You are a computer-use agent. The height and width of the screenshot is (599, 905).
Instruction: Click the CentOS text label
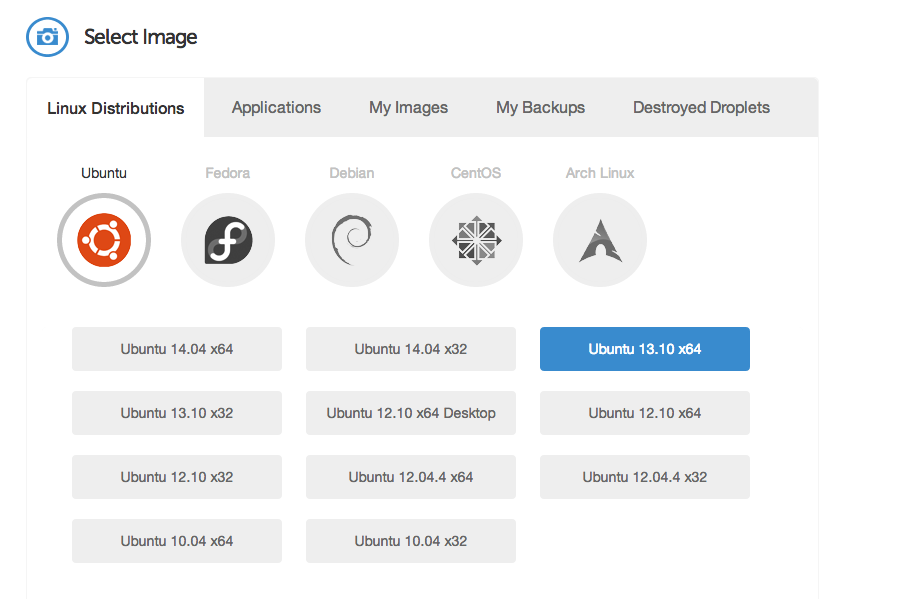pos(476,173)
